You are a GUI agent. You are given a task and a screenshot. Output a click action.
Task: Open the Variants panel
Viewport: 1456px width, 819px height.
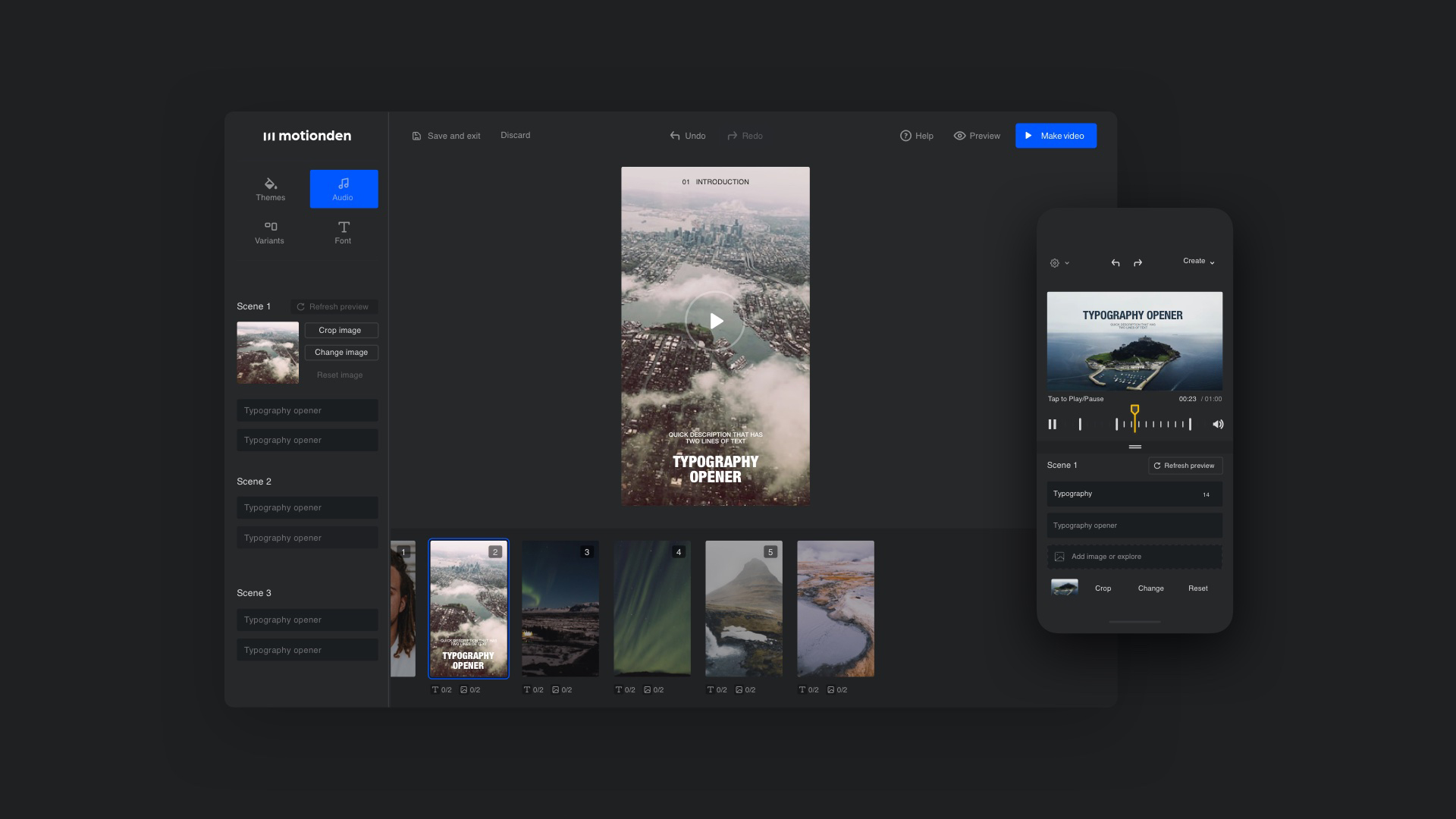(270, 232)
